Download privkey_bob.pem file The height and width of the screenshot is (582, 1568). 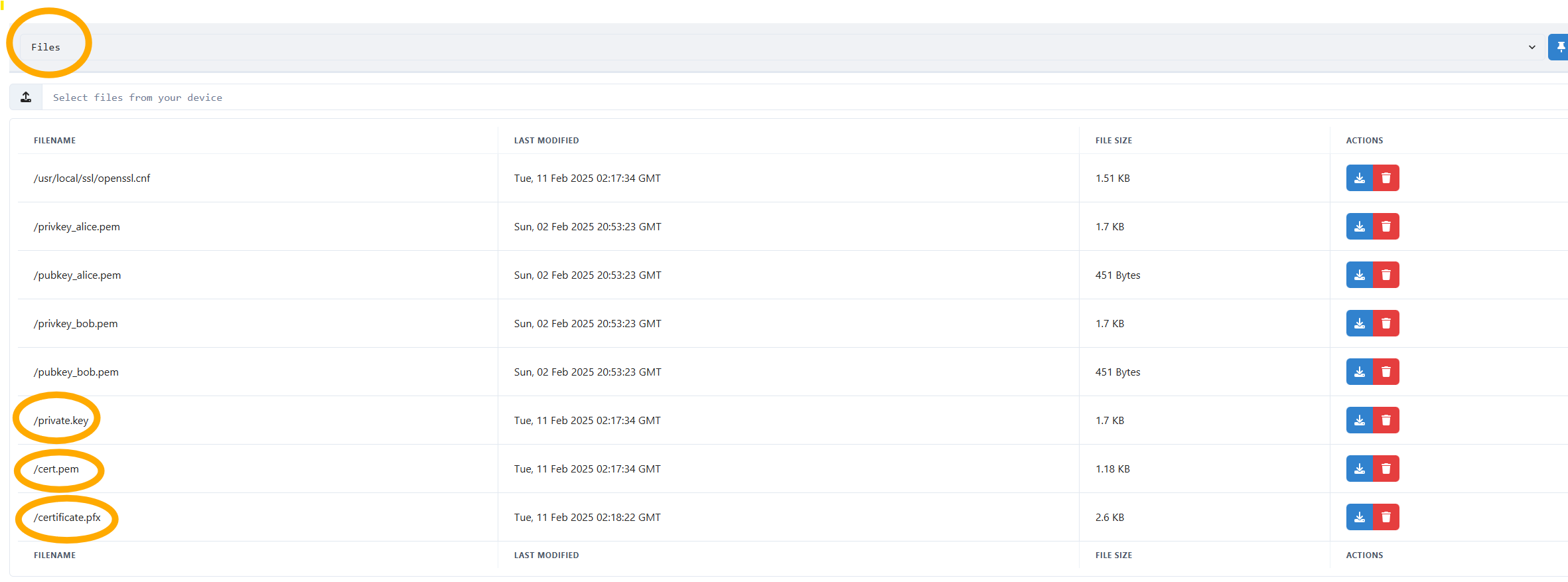[x=1359, y=323]
